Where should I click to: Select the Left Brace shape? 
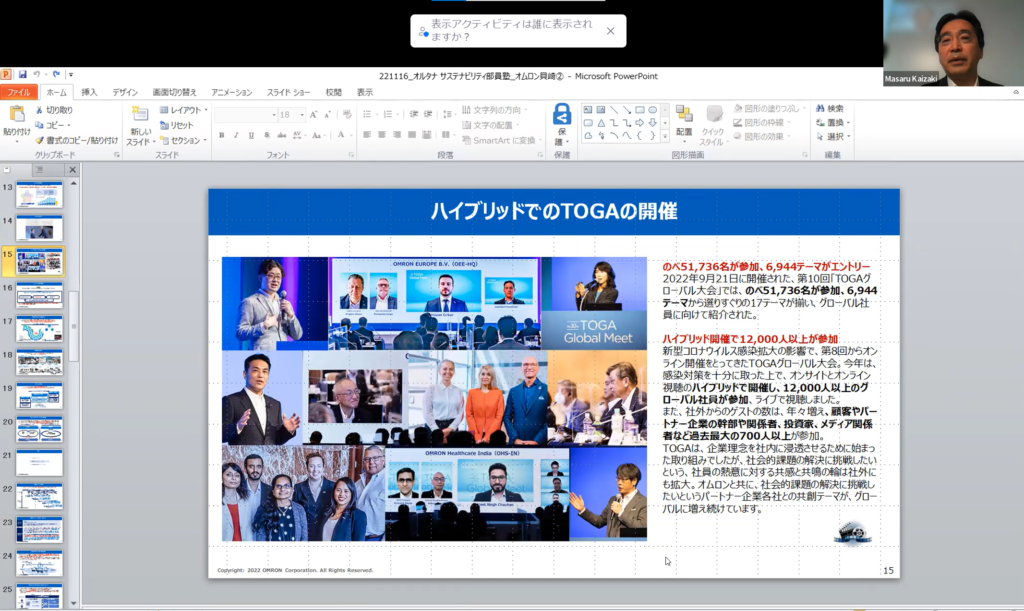pyautogui.click(x=639, y=136)
